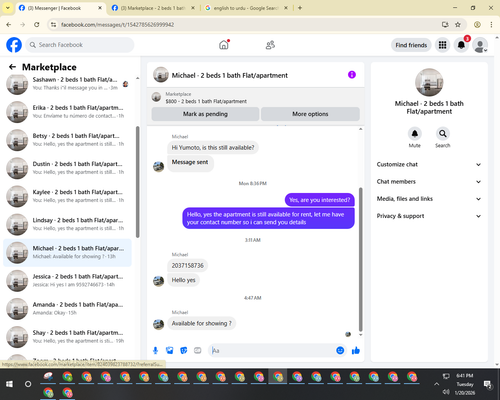Go to Home feed icon
500x400 pixels.
point(224,45)
